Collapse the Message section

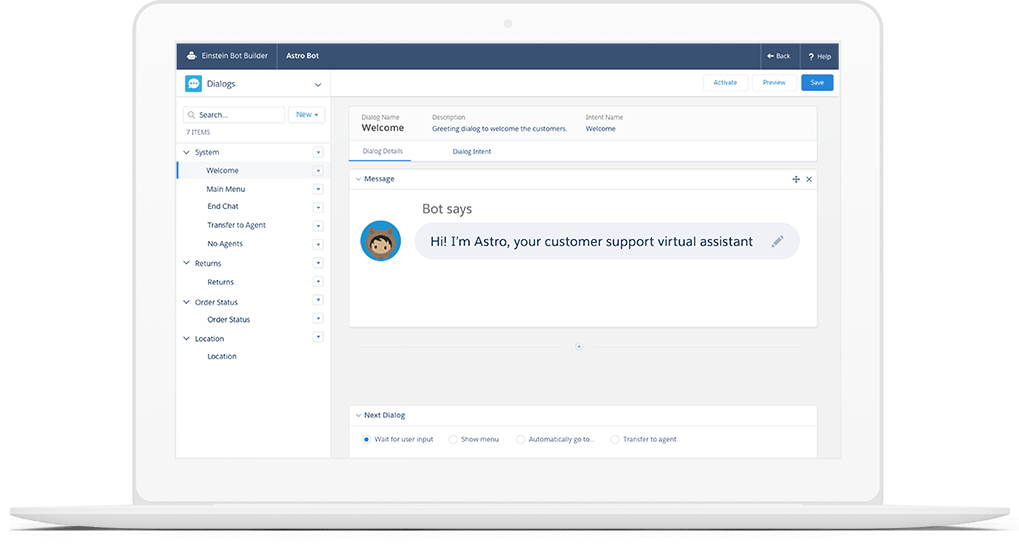[358, 179]
